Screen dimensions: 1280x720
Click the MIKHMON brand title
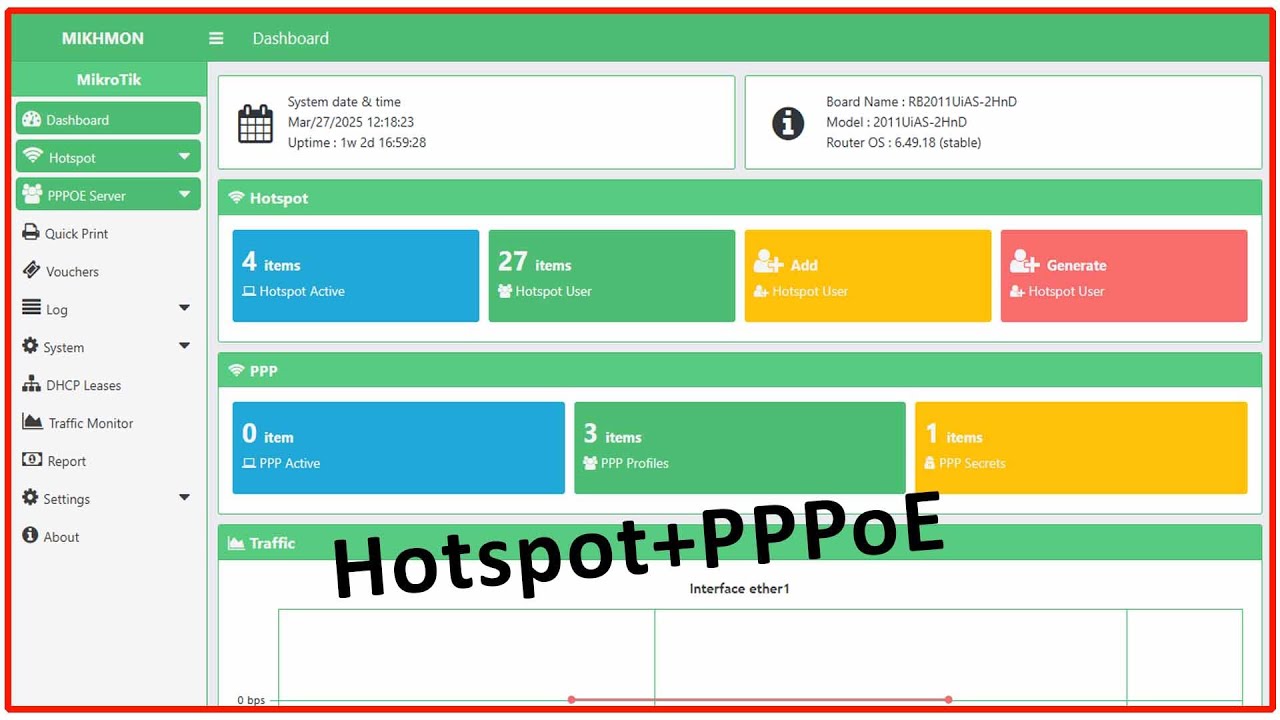point(103,38)
